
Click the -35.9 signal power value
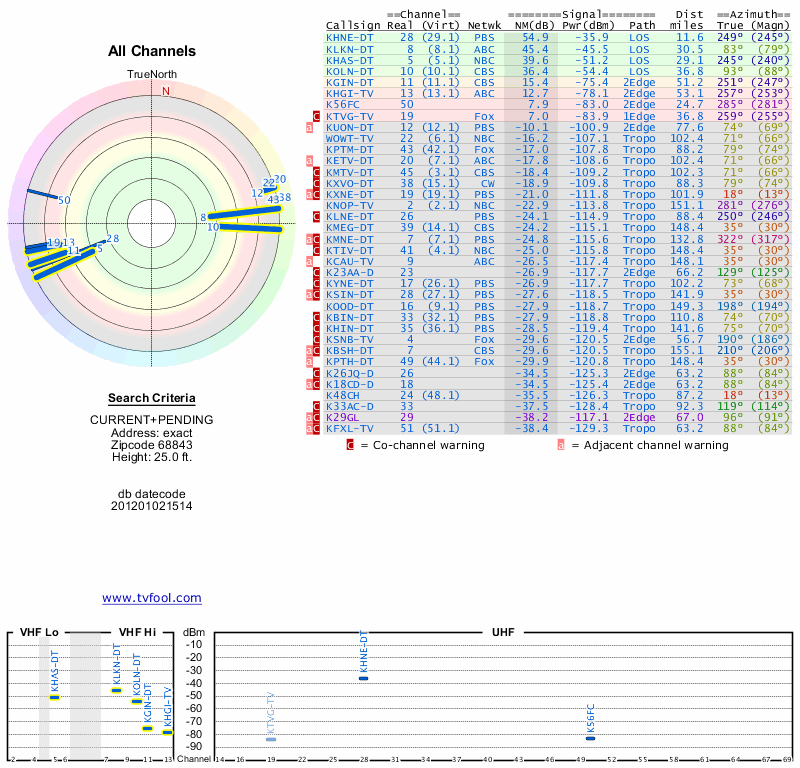click(x=592, y=38)
